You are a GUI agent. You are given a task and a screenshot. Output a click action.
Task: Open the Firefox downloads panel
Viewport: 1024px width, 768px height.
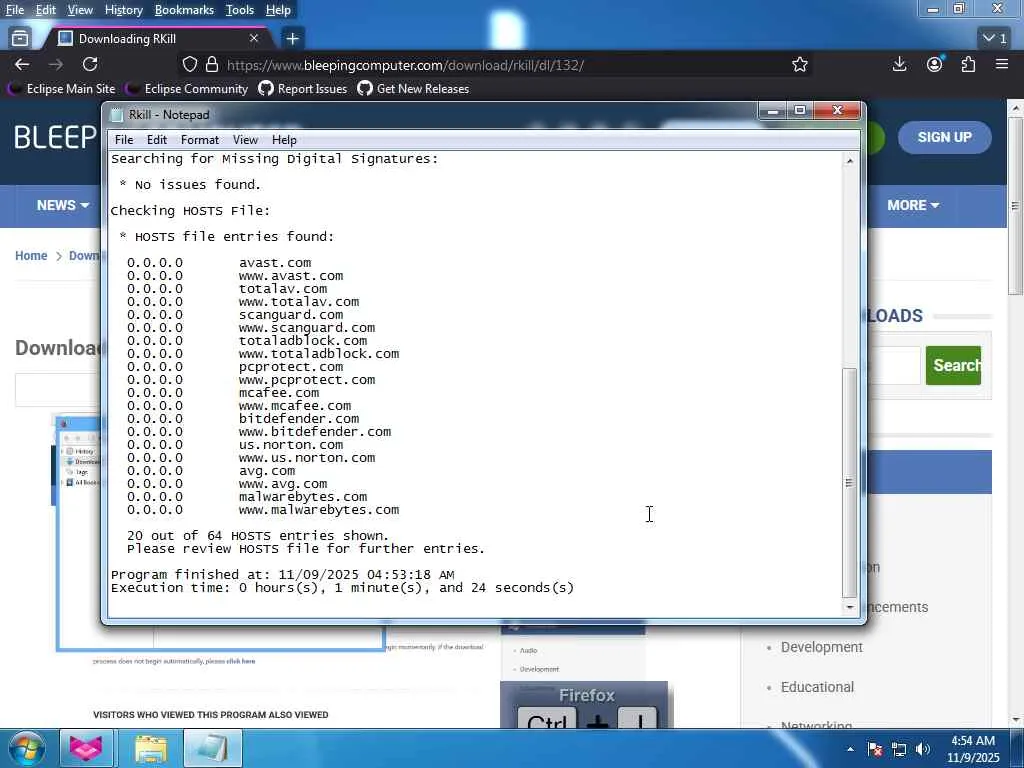(x=899, y=64)
